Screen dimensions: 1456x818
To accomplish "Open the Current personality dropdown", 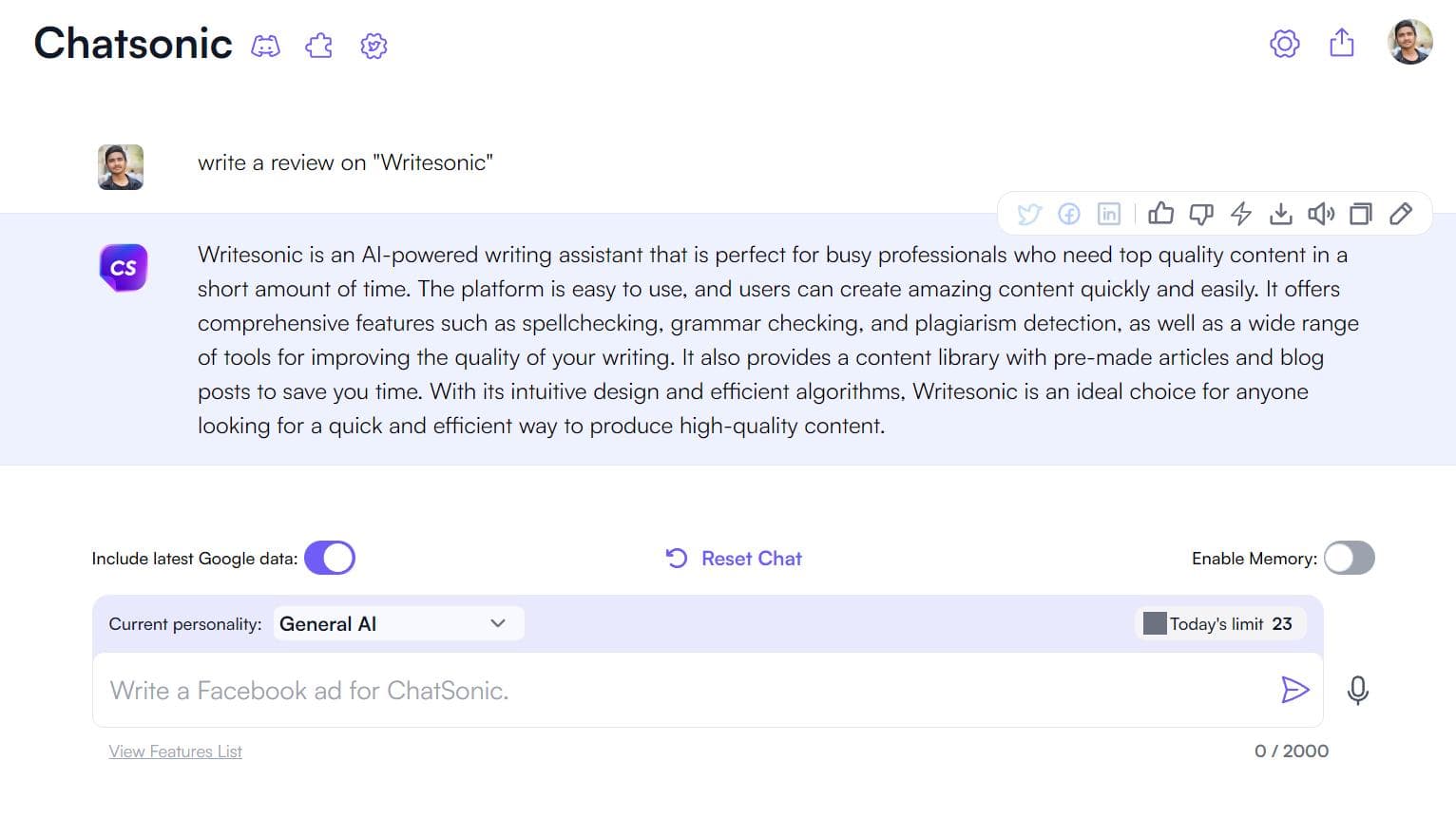I will (398, 623).
